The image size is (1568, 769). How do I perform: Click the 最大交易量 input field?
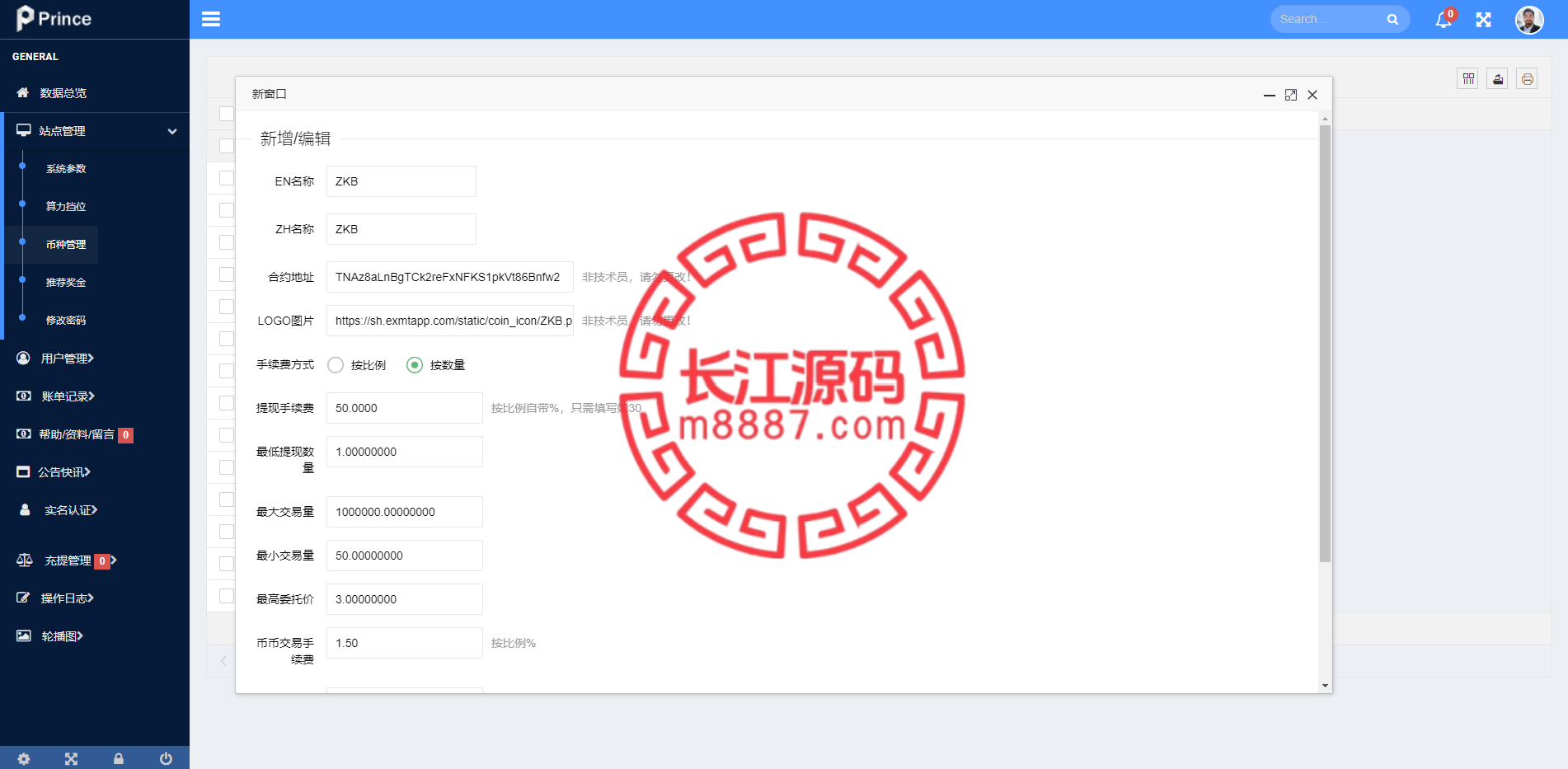coord(405,512)
